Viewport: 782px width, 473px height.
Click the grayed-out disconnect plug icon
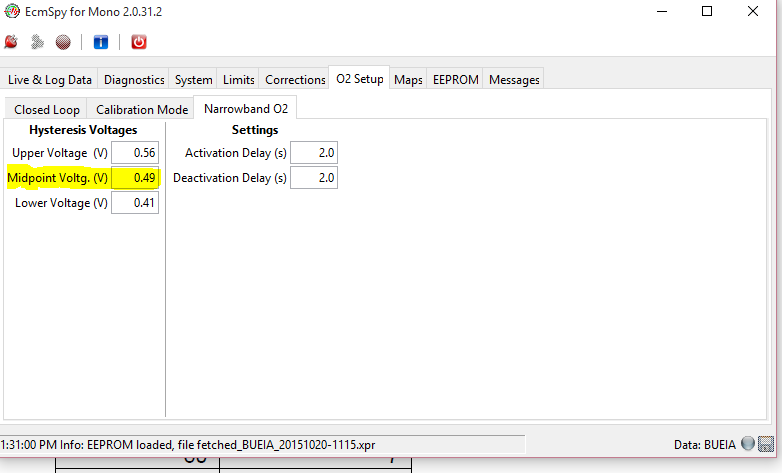(37, 42)
